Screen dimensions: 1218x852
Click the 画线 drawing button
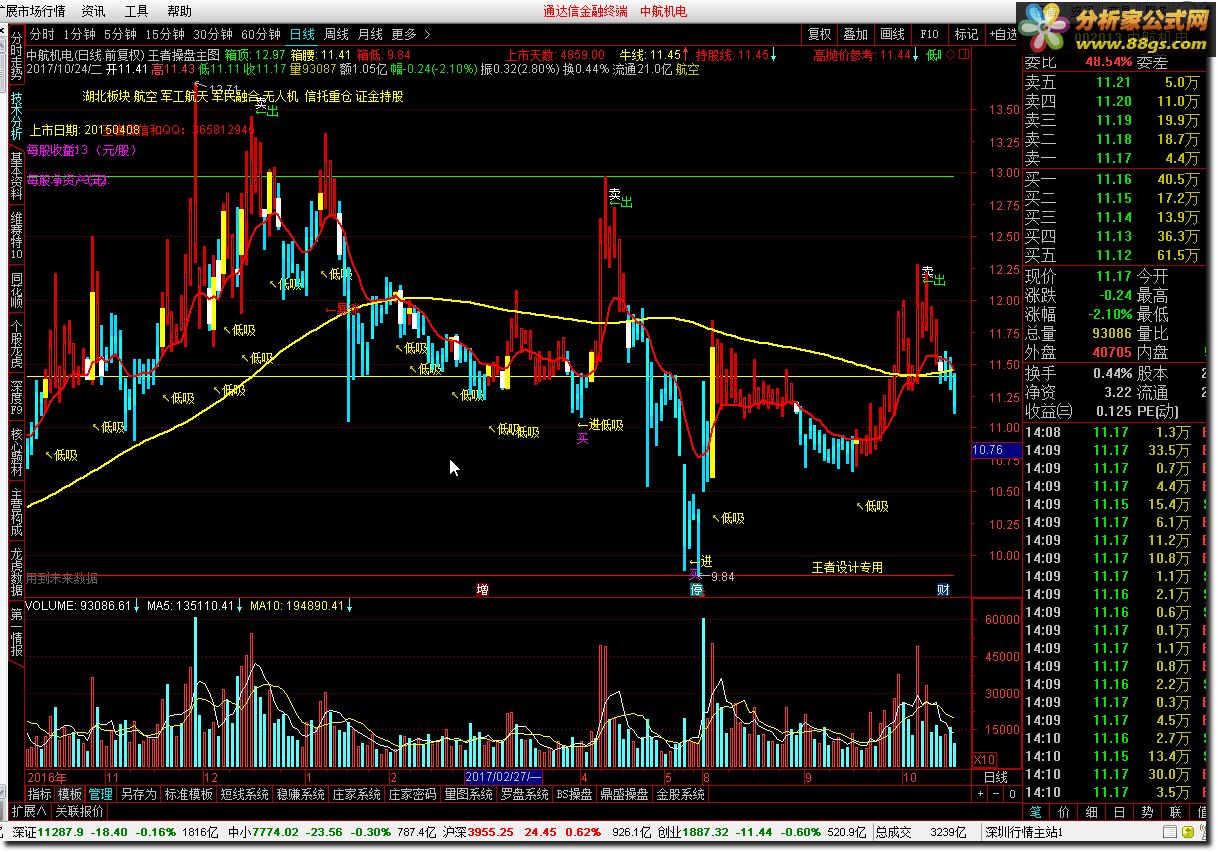[x=893, y=34]
